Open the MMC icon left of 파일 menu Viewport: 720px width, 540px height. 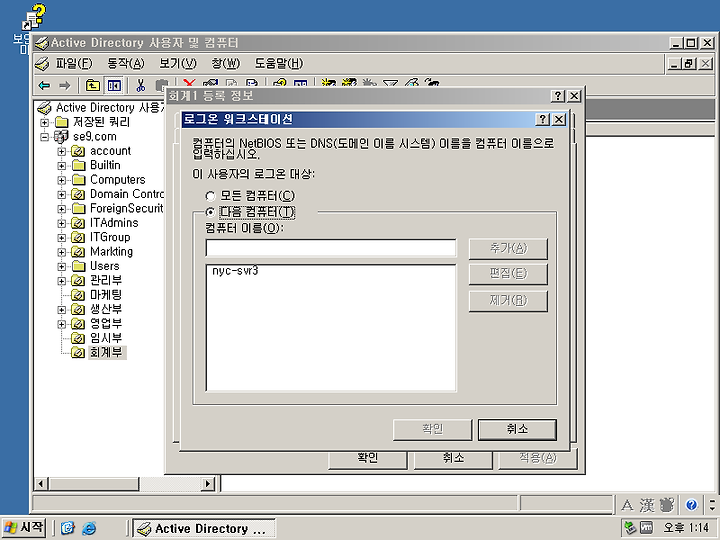[42, 63]
